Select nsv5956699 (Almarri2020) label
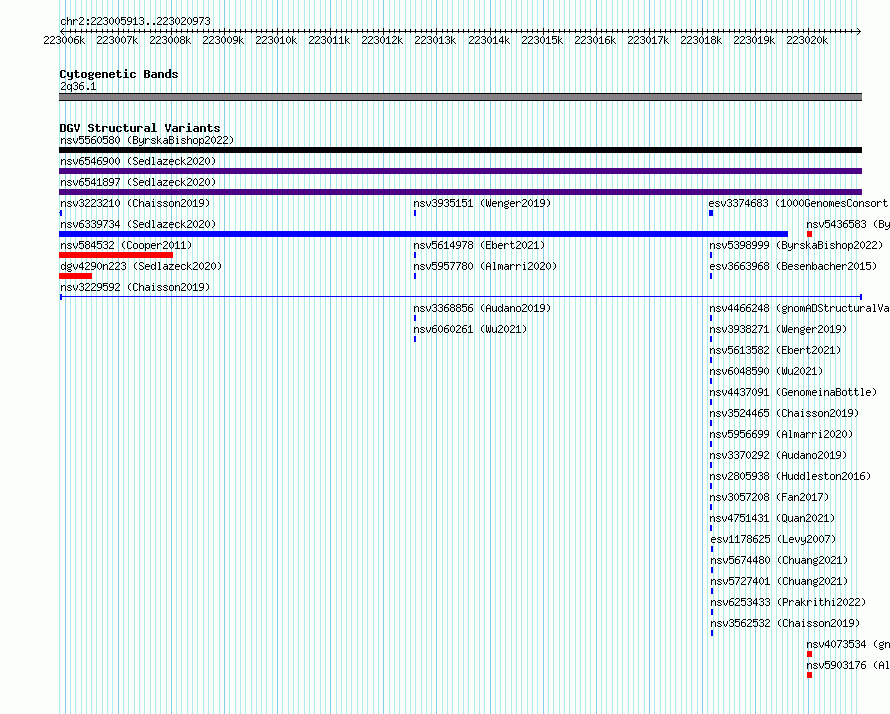 click(x=781, y=434)
